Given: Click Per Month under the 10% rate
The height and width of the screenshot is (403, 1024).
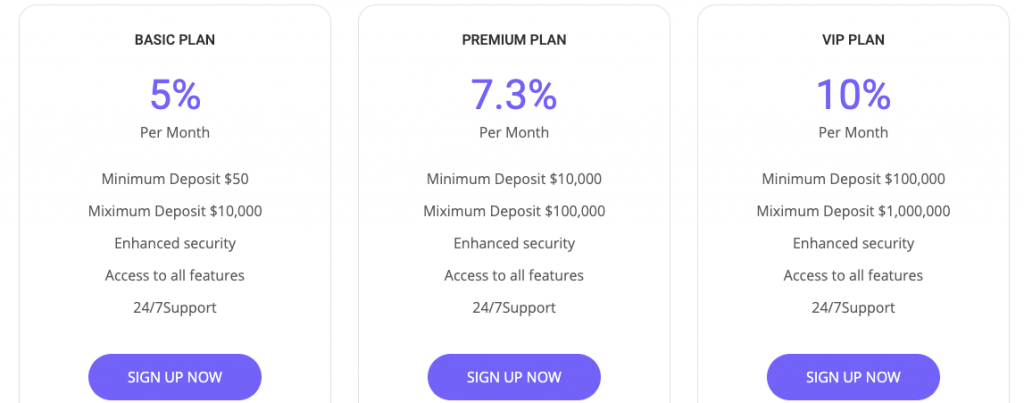Looking at the screenshot, I should [854, 133].
